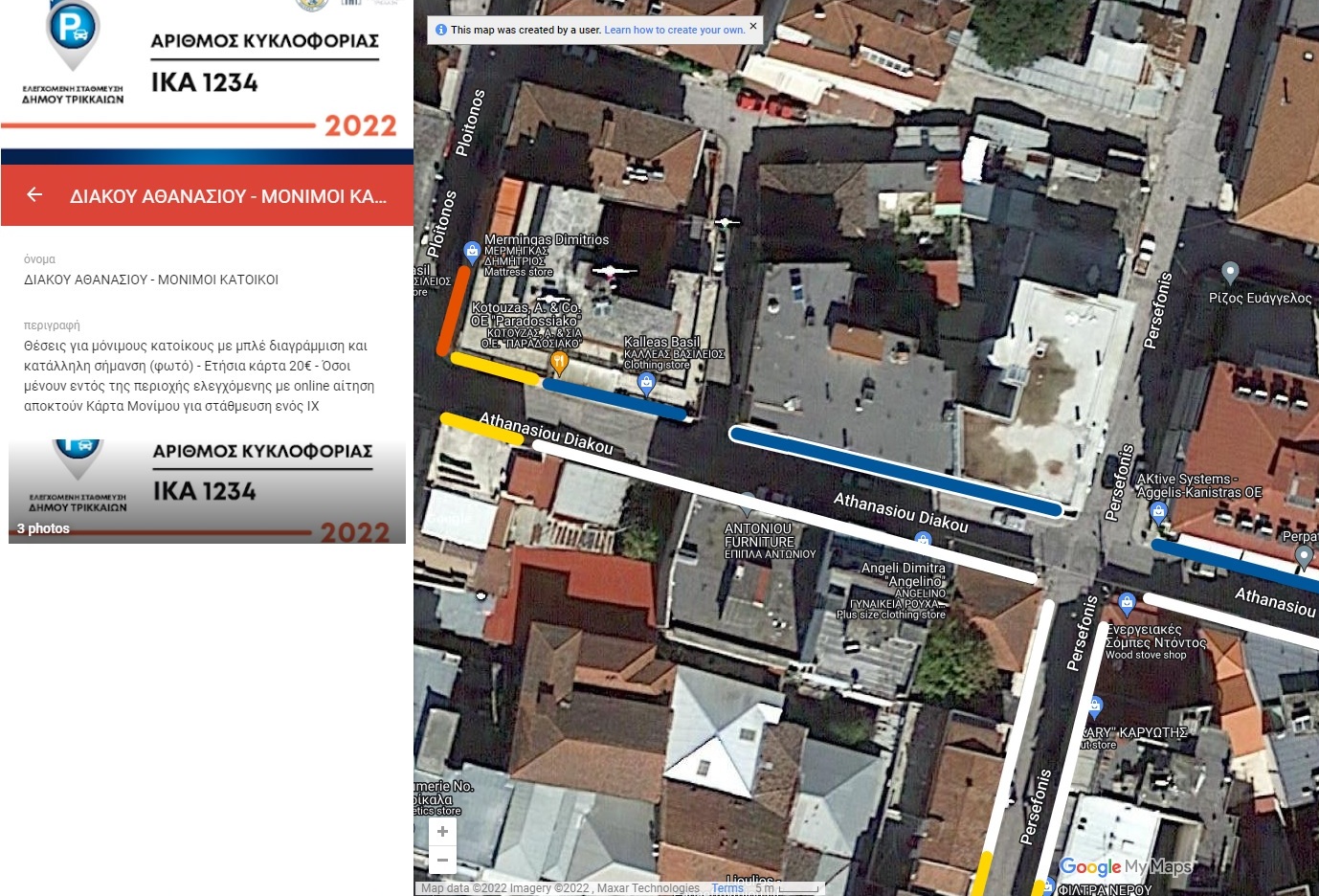Click the Mermingas Dimitrios store pin

(x=471, y=253)
